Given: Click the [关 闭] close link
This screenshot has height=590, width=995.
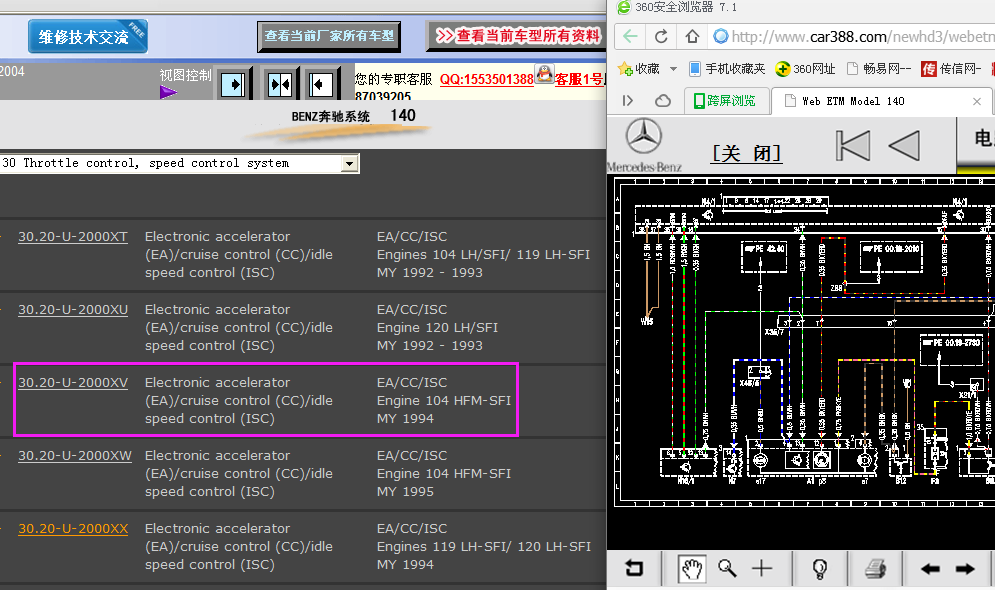Looking at the screenshot, I should coord(746,154).
